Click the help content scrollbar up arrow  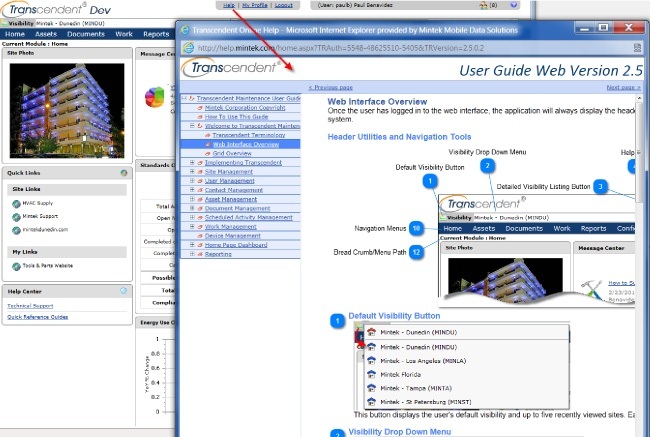[639, 98]
